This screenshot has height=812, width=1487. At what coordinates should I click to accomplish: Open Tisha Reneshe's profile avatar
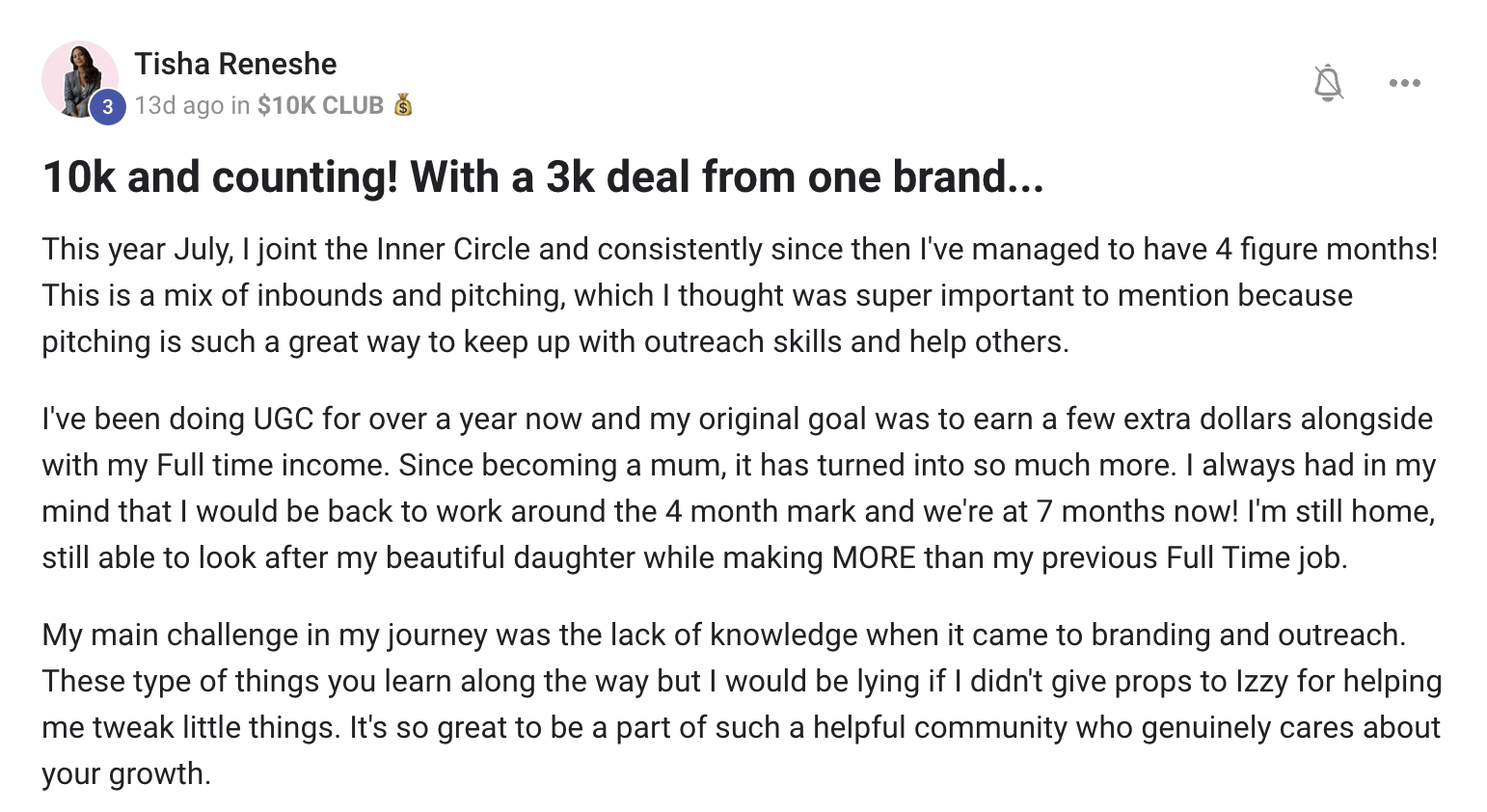79,80
